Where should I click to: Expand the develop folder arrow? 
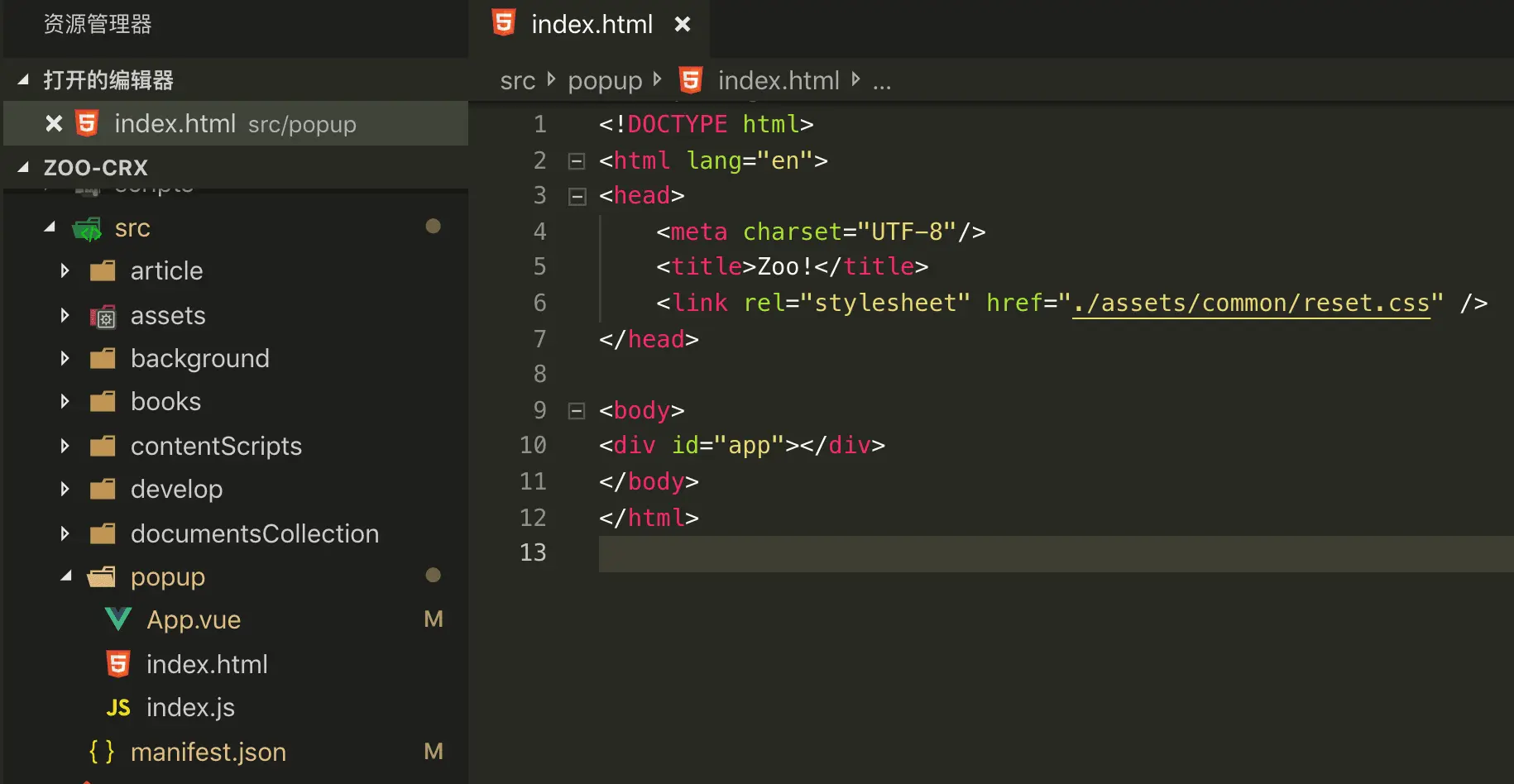pos(65,490)
